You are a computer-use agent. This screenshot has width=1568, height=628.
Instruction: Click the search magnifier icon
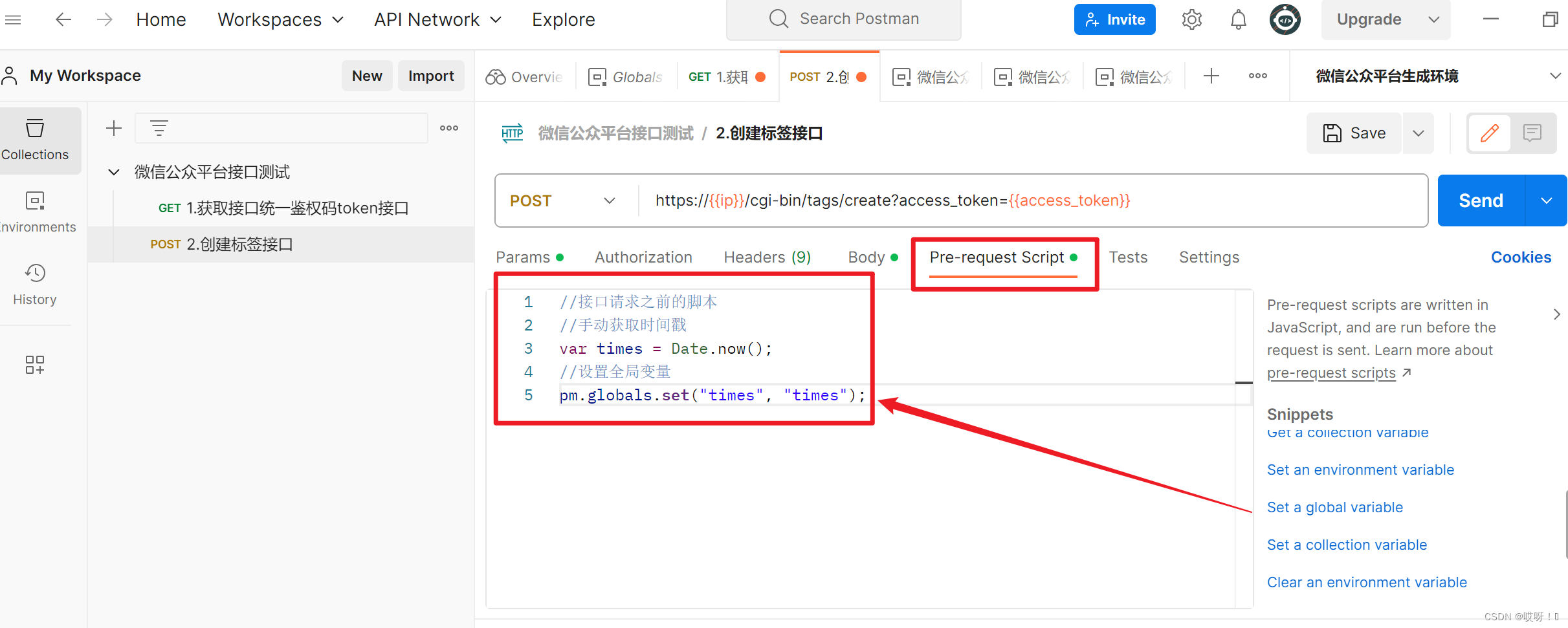[x=778, y=19]
